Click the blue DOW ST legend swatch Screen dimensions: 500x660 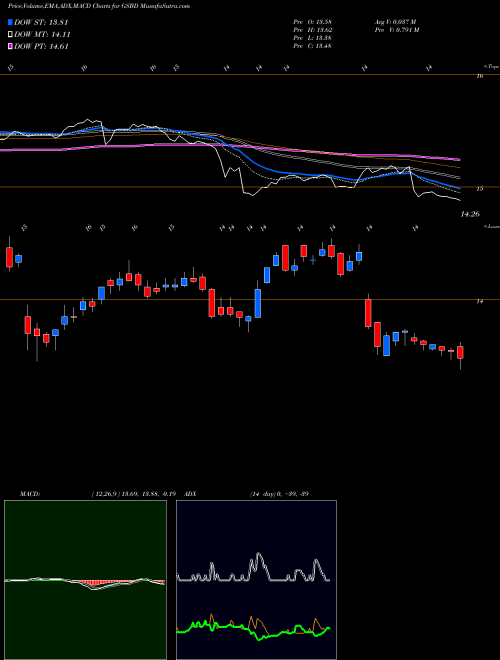pyautogui.click(x=10, y=22)
